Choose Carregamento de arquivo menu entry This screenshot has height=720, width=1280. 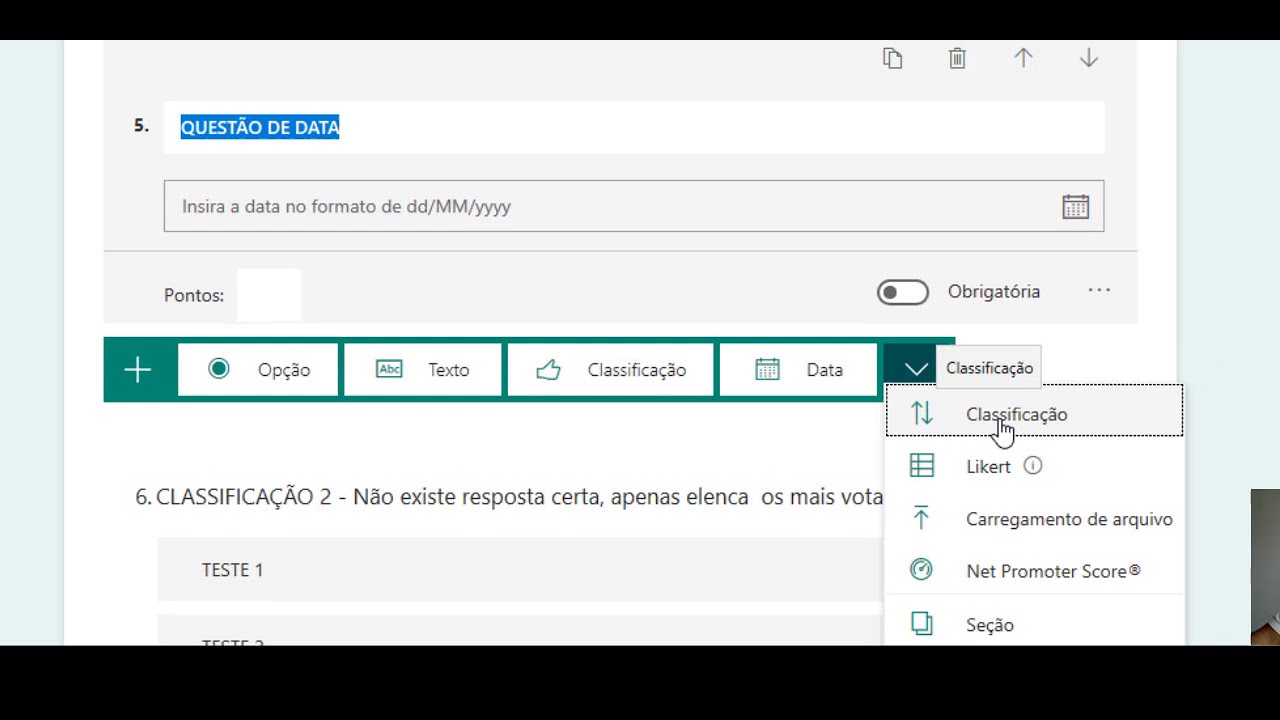(1034, 519)
